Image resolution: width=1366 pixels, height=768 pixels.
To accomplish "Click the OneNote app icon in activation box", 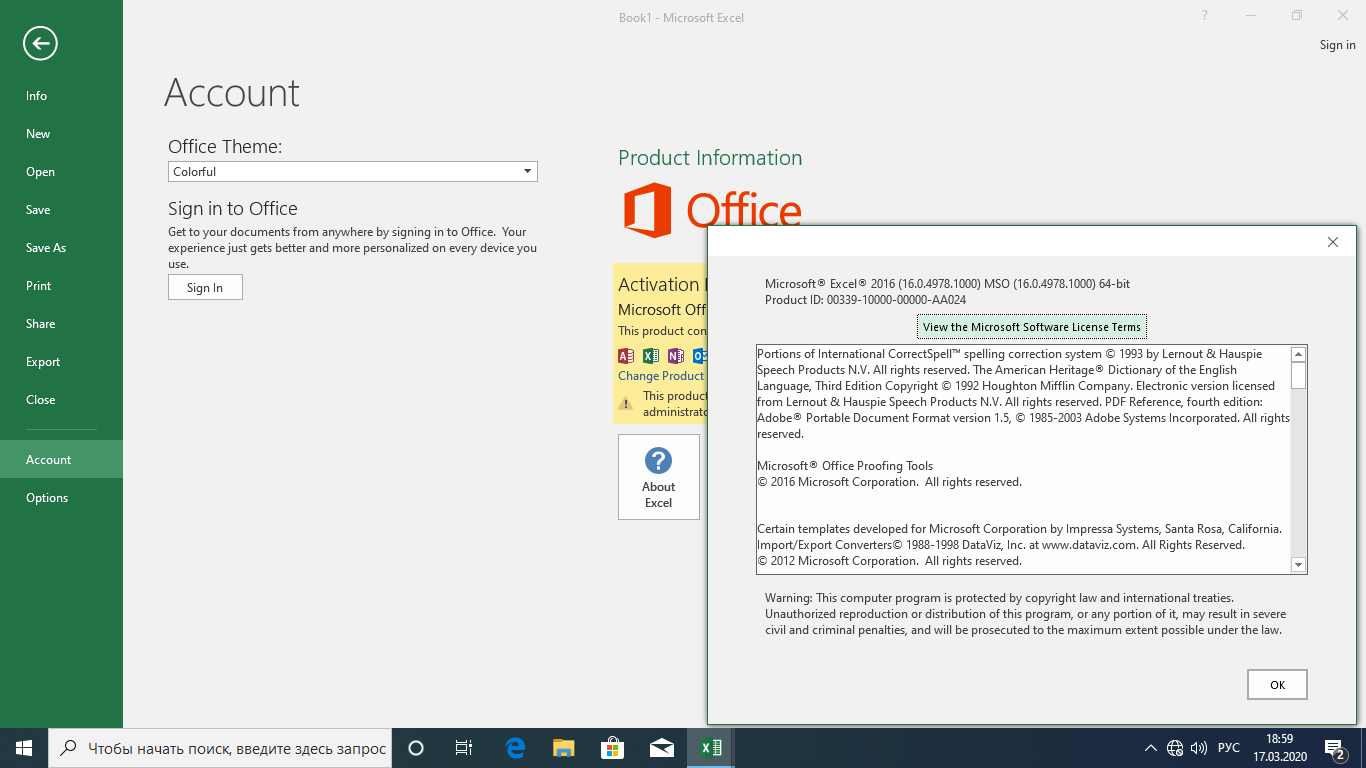I will click(x=676, y=355).
